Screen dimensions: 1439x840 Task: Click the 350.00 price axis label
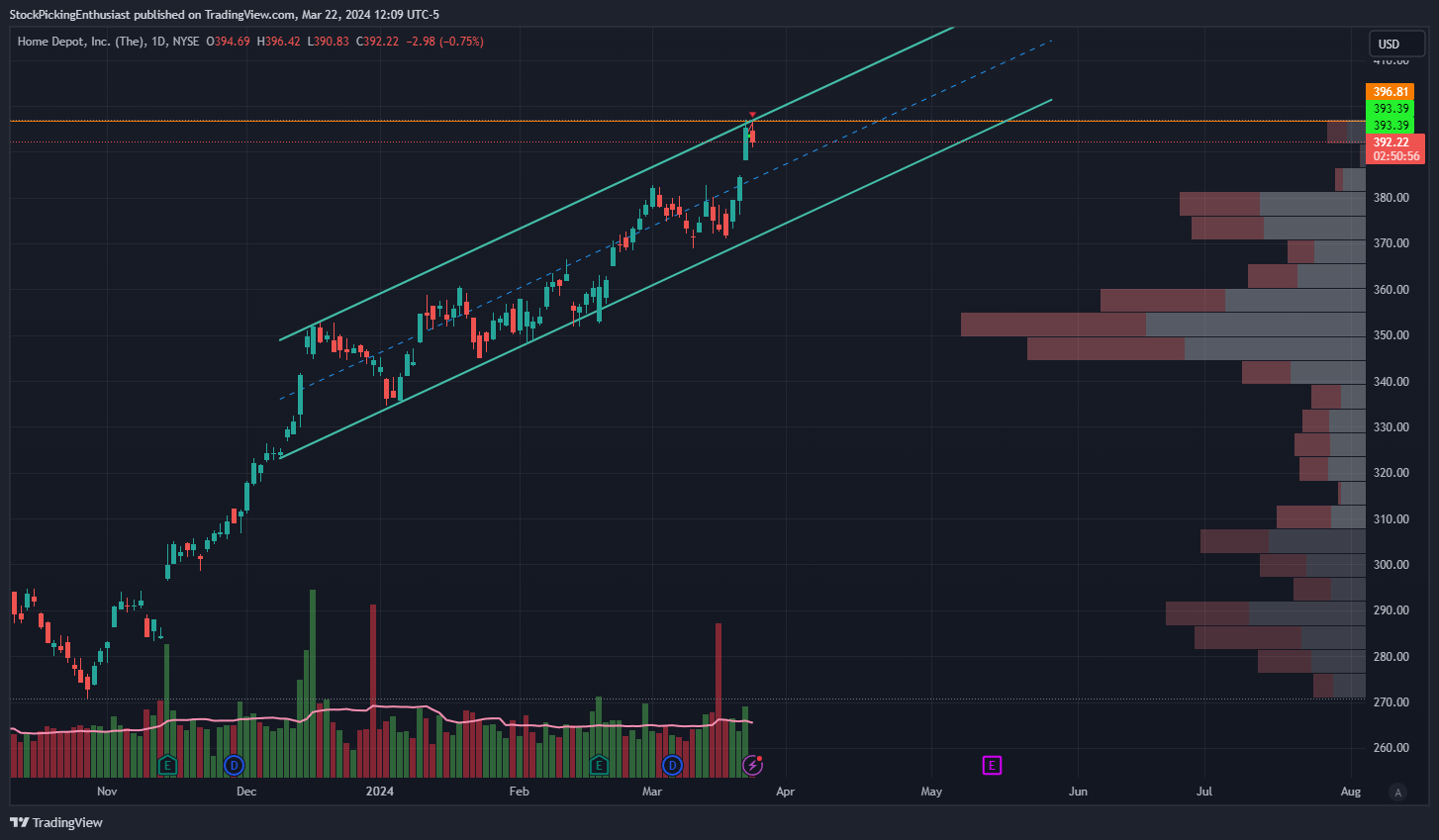[1391, 335]
